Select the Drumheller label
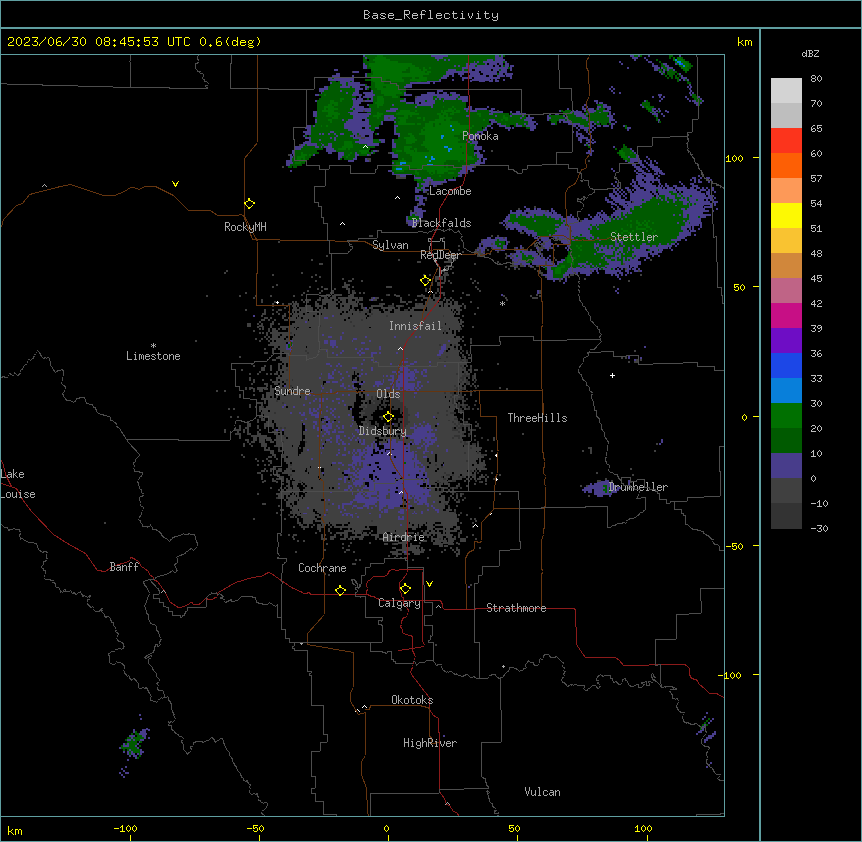Image resolution: width=862 pixels, height=842 pixels. pos(638,487)
